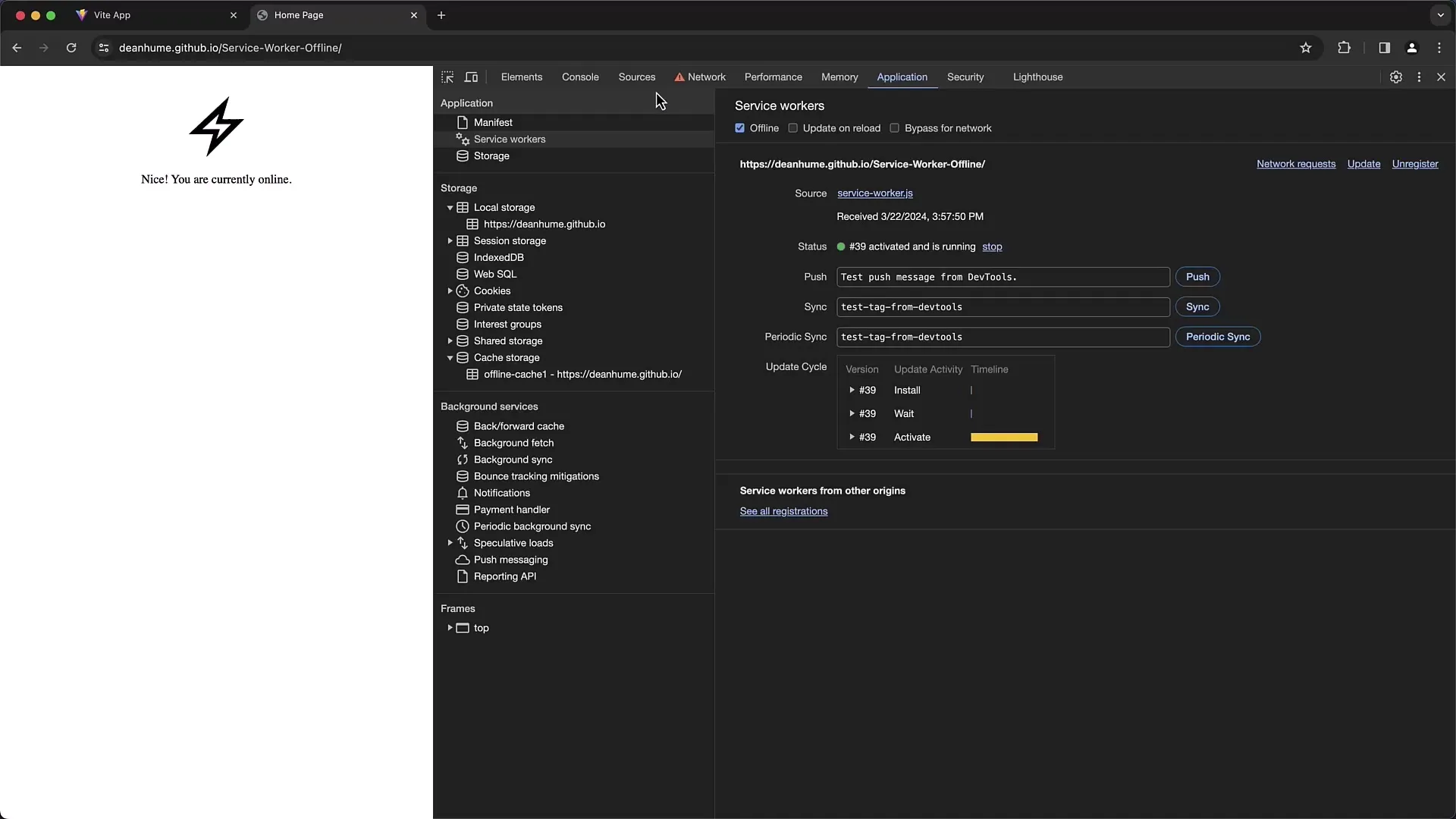1456x819 pixels.
Task: Select the Network tab in DevTools
Action: pyautogui.click(x=706, y=77)
